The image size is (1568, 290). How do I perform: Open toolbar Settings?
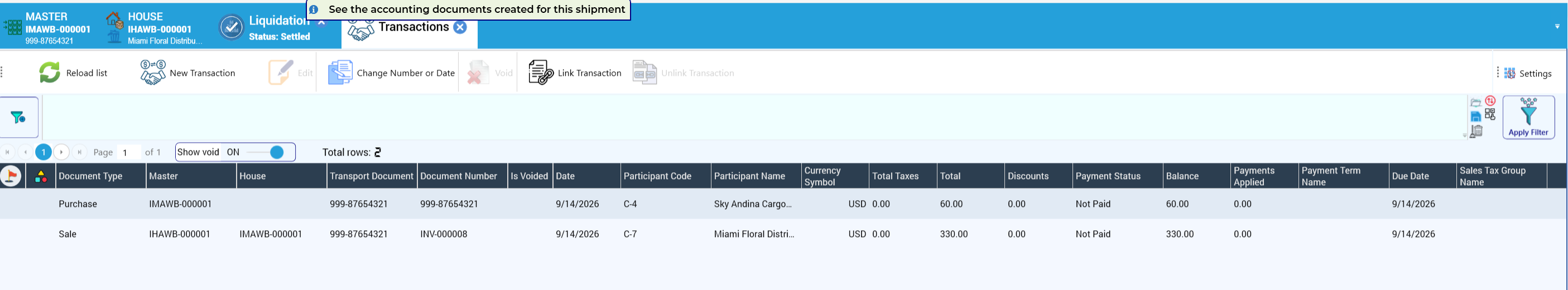point(1528,74)
